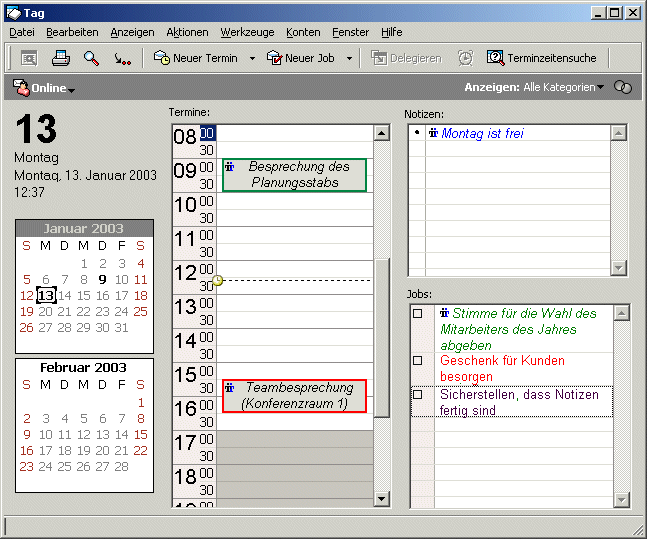Click the 08:00 selected time slot

pos(208,133)
